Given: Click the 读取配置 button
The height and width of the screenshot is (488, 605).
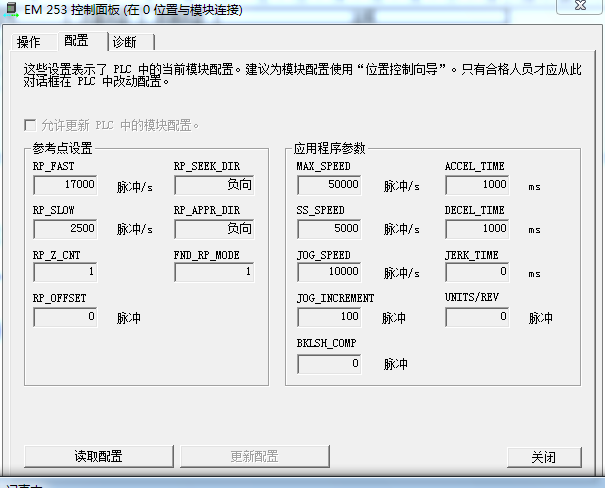Looking at the screenshot, I should (x=98, y=456).
